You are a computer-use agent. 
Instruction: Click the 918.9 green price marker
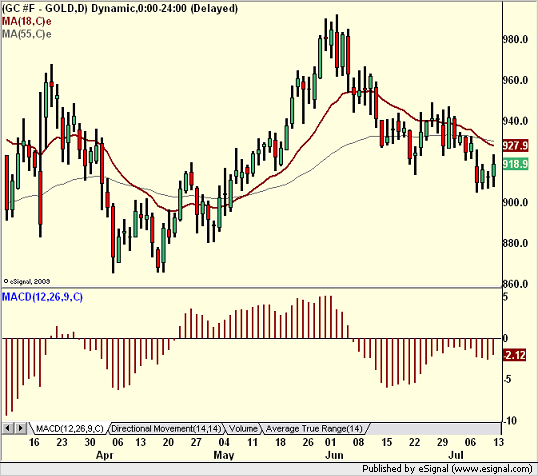[515, 164]
